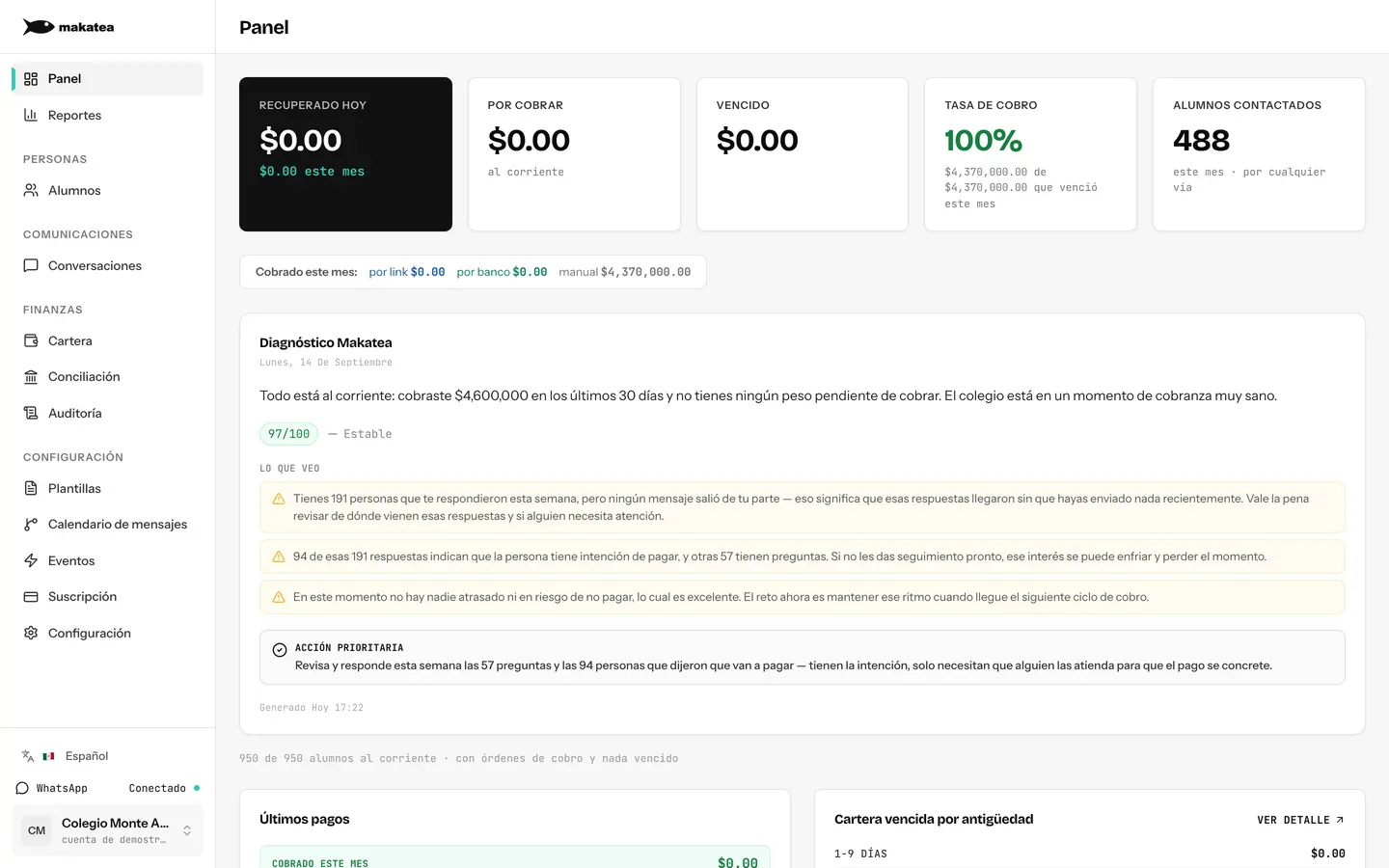Go to Reportes in the sidebar
Viewport: 1389px width, 868px height.
pos(108,115)
